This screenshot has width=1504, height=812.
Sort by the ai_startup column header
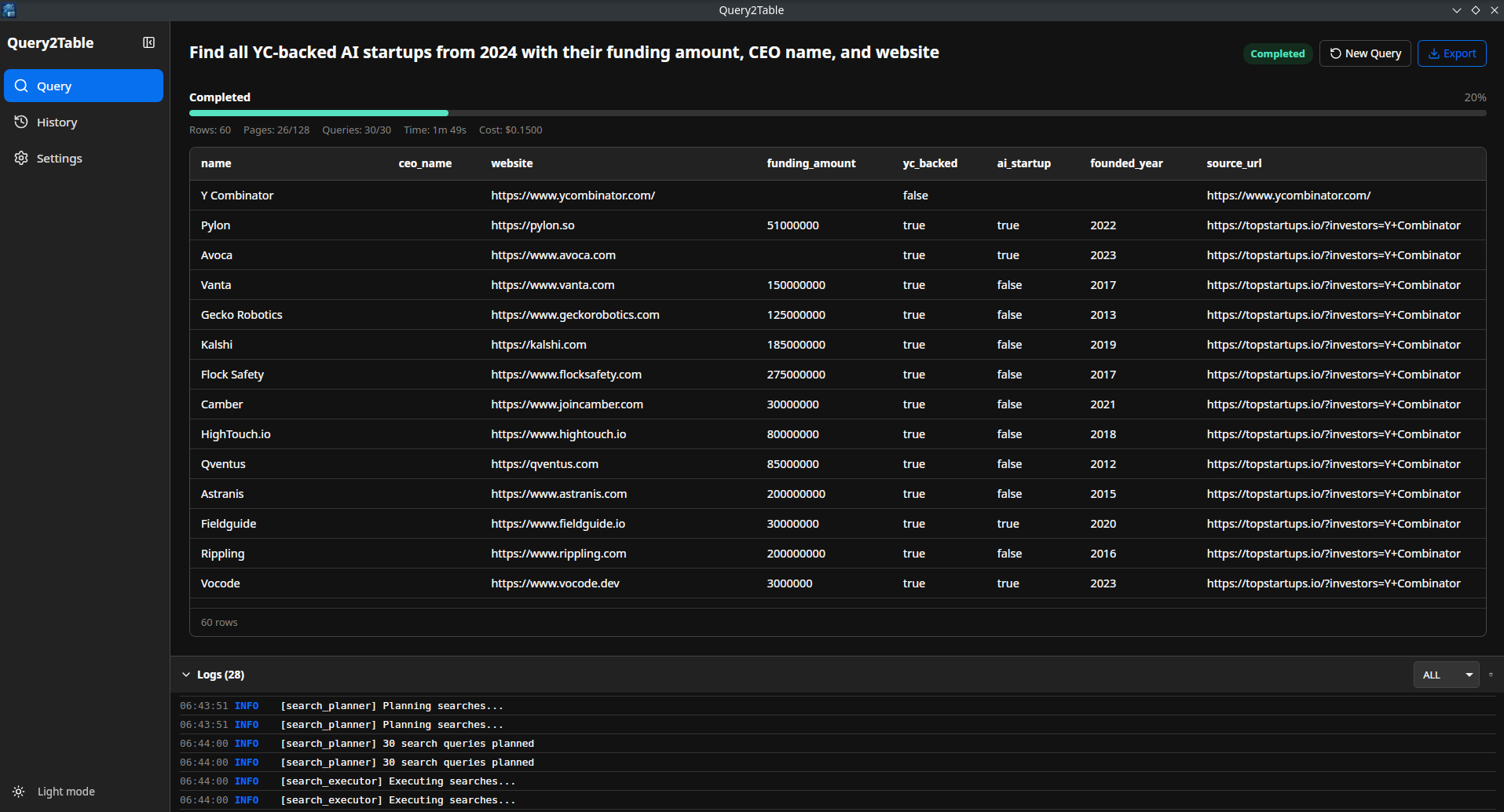coord(1023,163)
